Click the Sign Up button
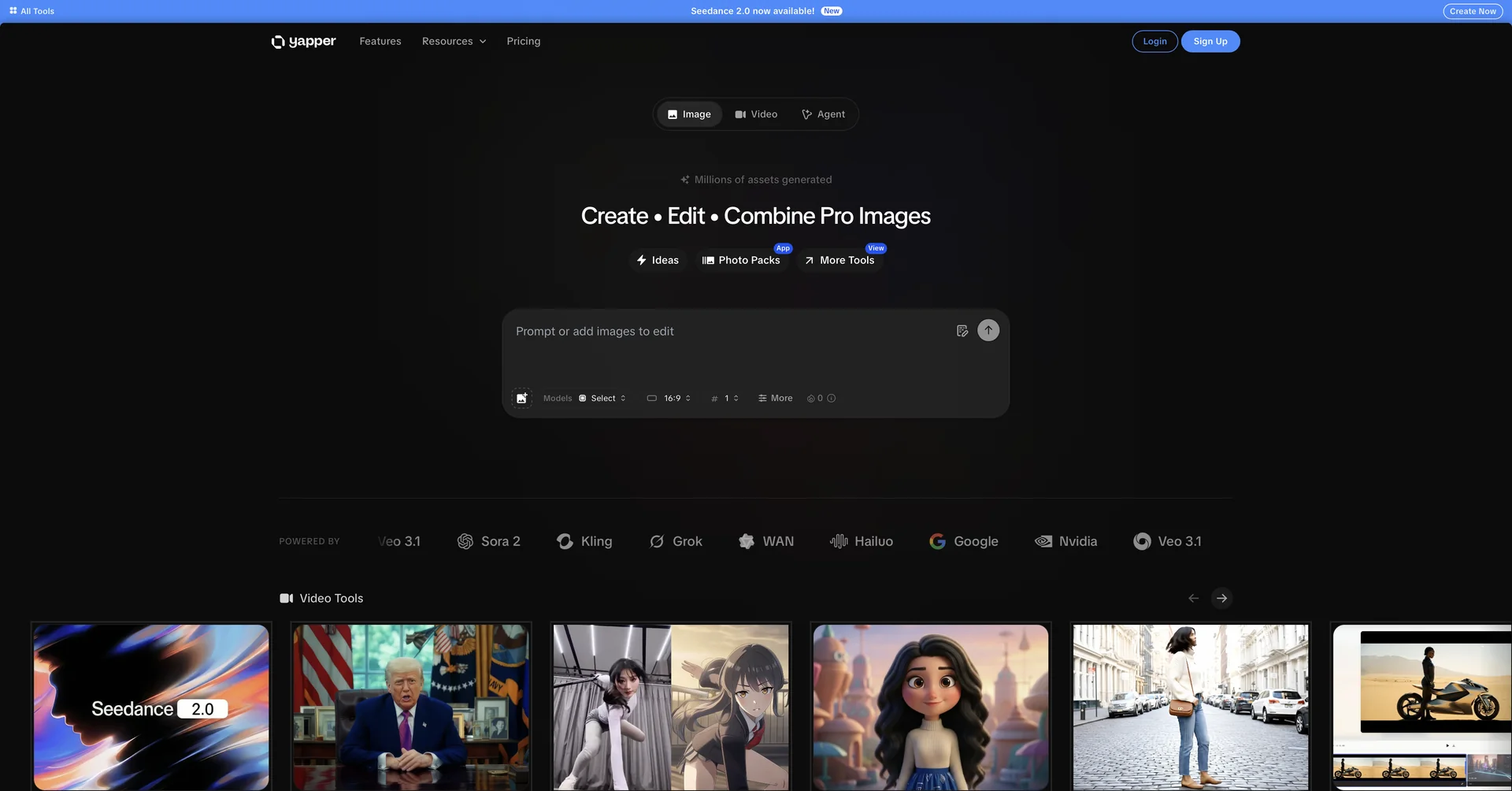The image size is (1512, 791). pyautogui.click(x=1210, y=42)
